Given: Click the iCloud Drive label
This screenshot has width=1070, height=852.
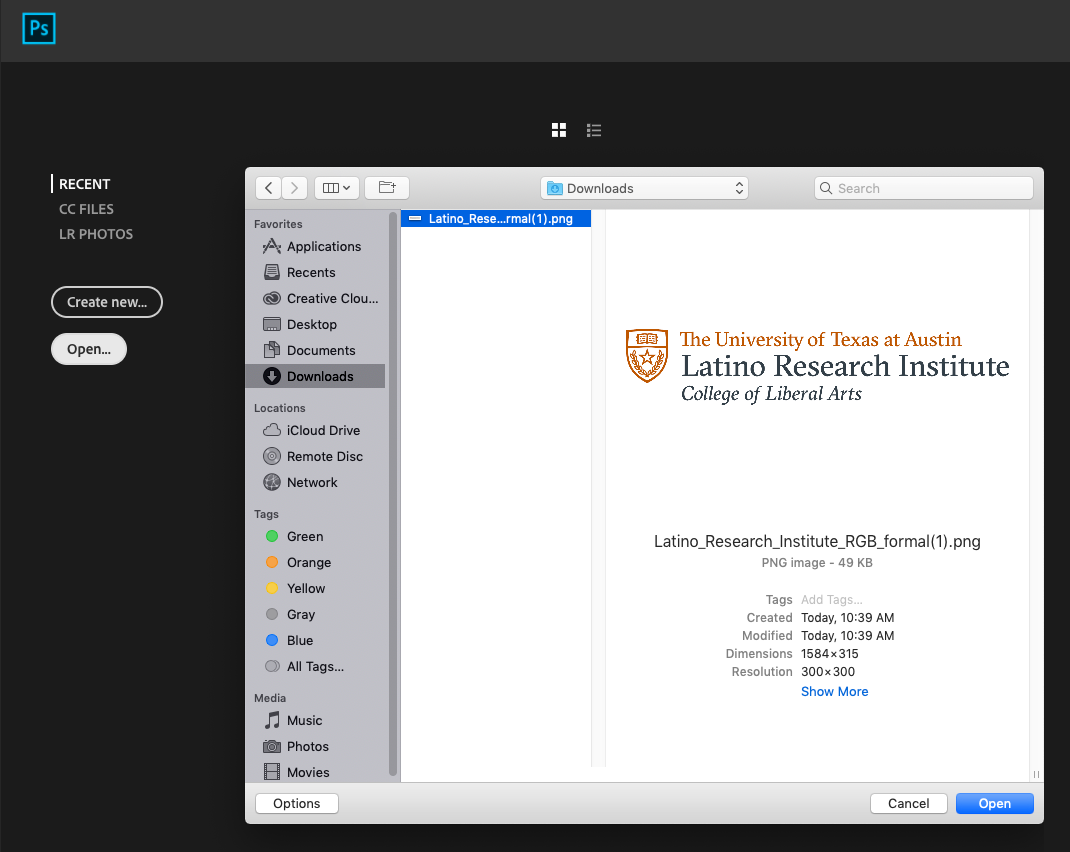Looking at the screenshot, I should [323, 430].
